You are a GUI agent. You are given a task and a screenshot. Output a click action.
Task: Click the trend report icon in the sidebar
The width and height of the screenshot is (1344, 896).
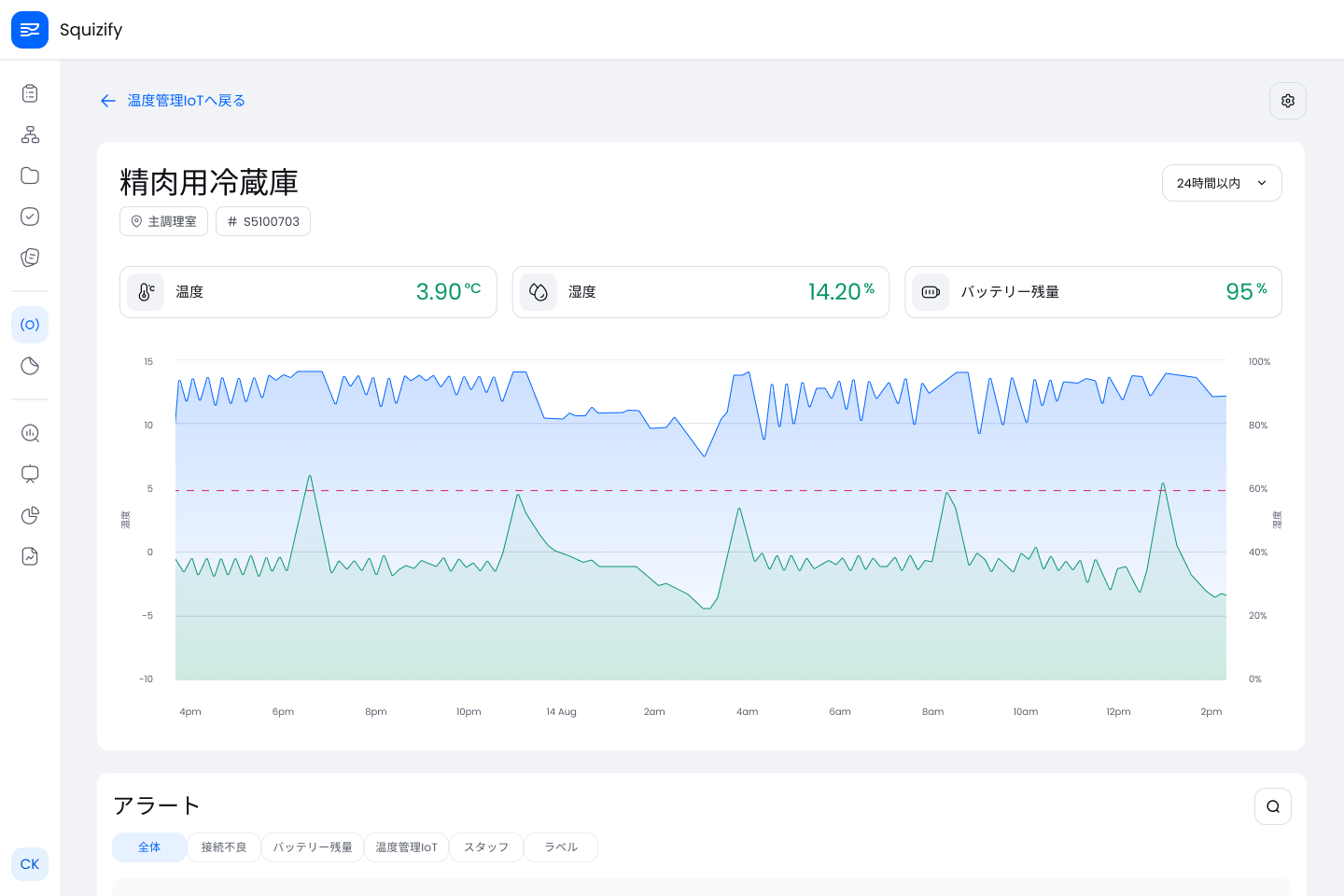tap(30, 556)
